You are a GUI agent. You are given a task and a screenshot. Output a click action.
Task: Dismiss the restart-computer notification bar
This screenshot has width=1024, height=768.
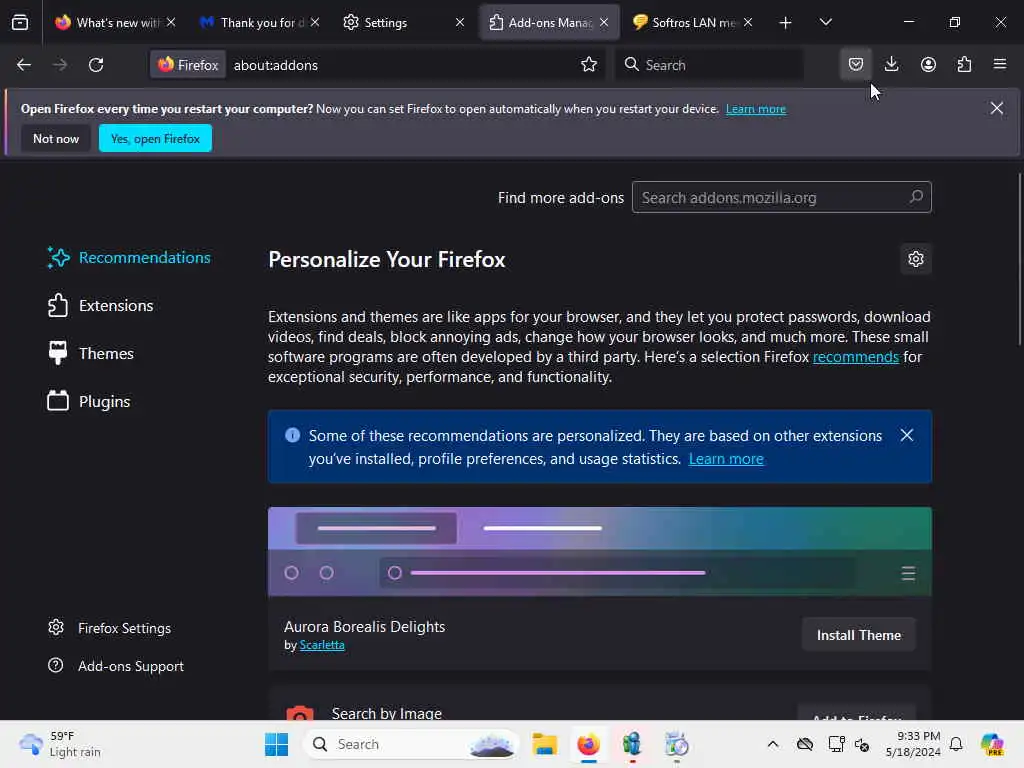coord(997,108)
